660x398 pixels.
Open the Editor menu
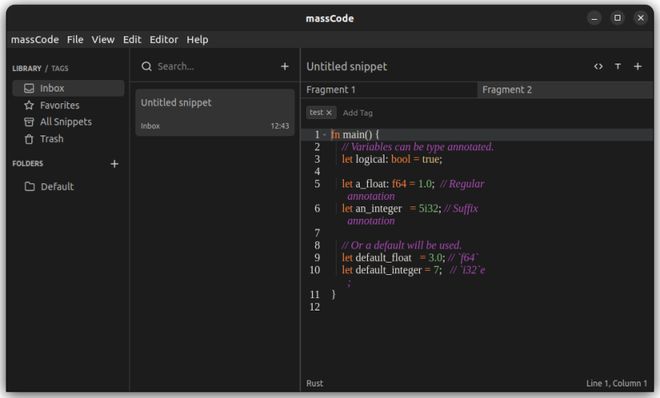coord(164,40)
